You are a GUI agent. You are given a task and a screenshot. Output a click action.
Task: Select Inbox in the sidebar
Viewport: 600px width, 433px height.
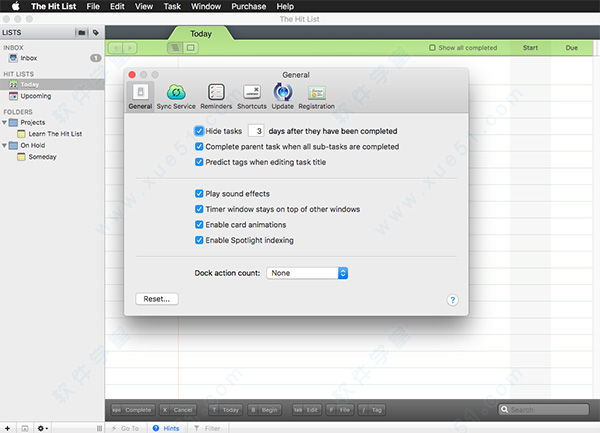[52, 58]
